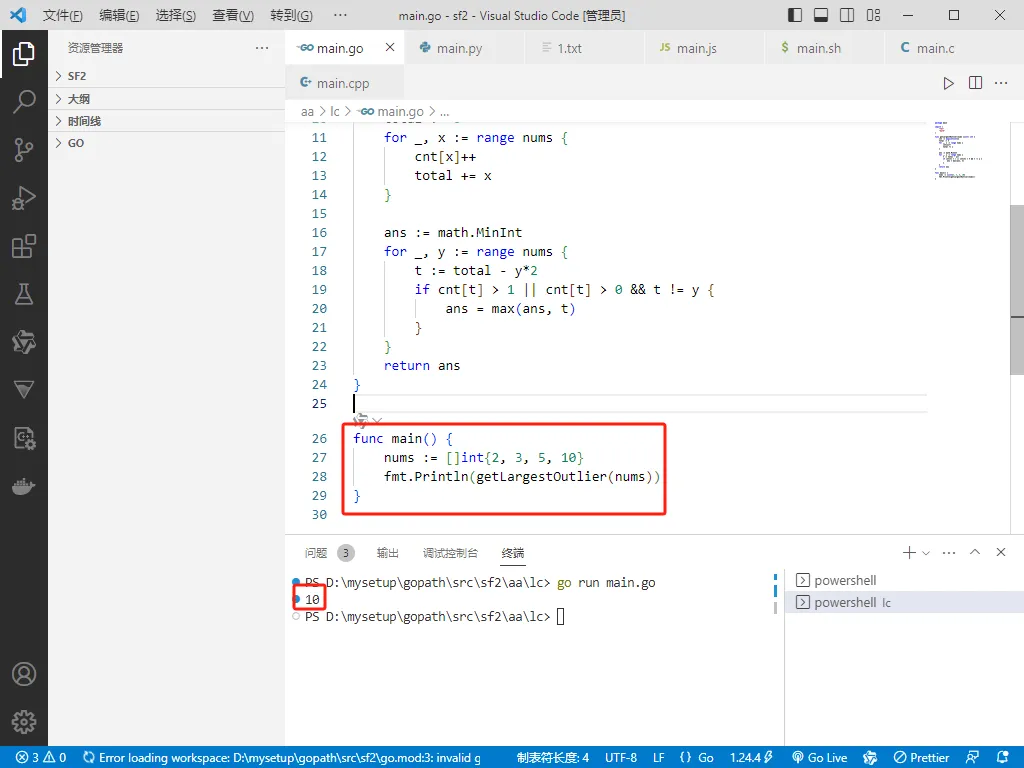Open Source Control view
The image size is (1024, 768).
click(24, 150)
